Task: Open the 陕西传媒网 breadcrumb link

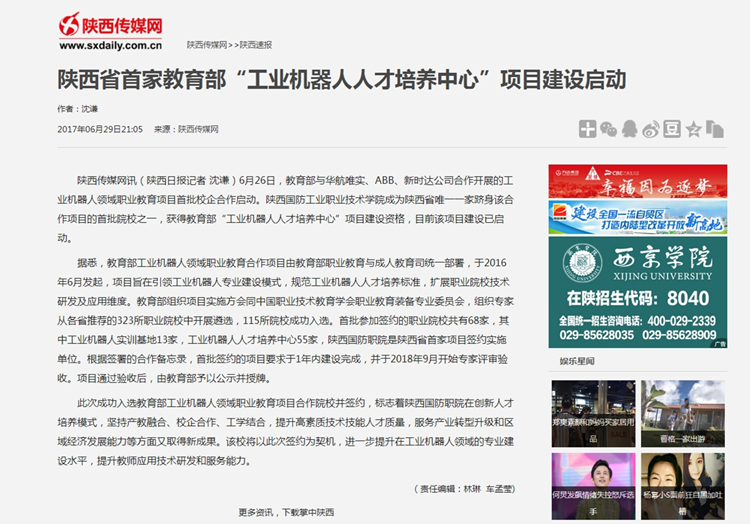Action: [207, 45]
